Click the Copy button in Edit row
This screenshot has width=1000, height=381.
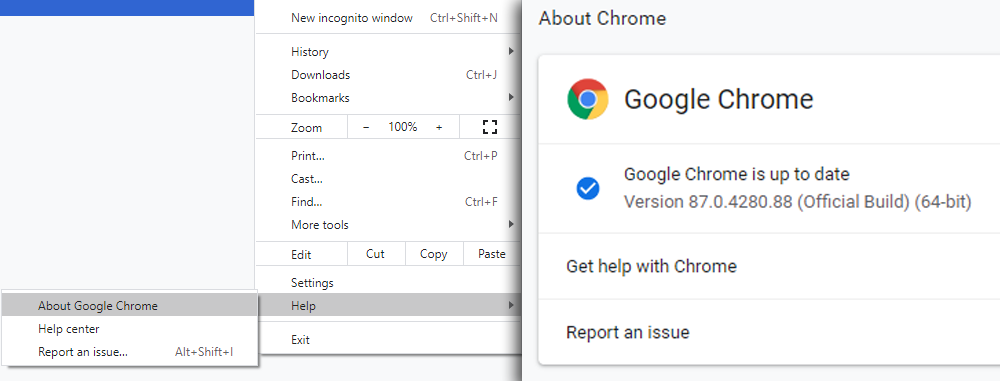tap(434, 254)
